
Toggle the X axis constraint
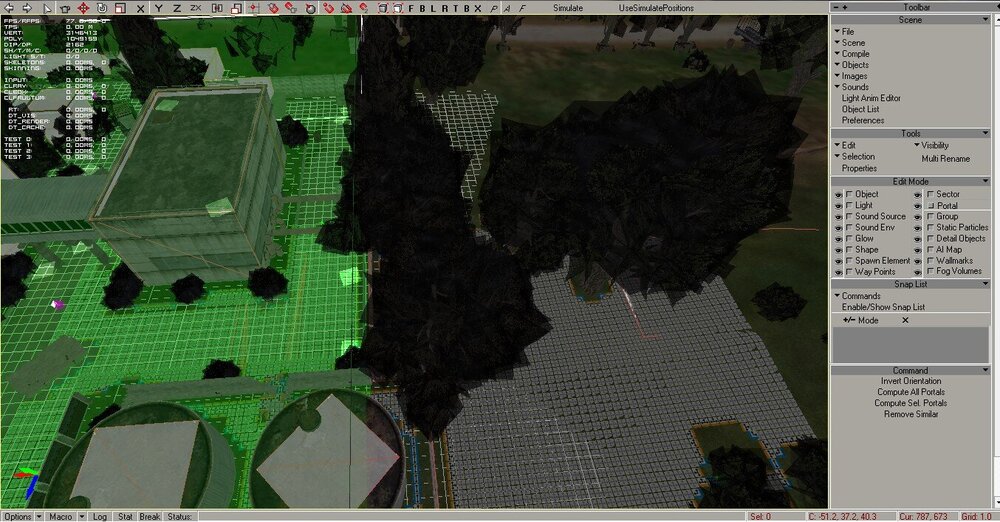[x=140, y=8]
